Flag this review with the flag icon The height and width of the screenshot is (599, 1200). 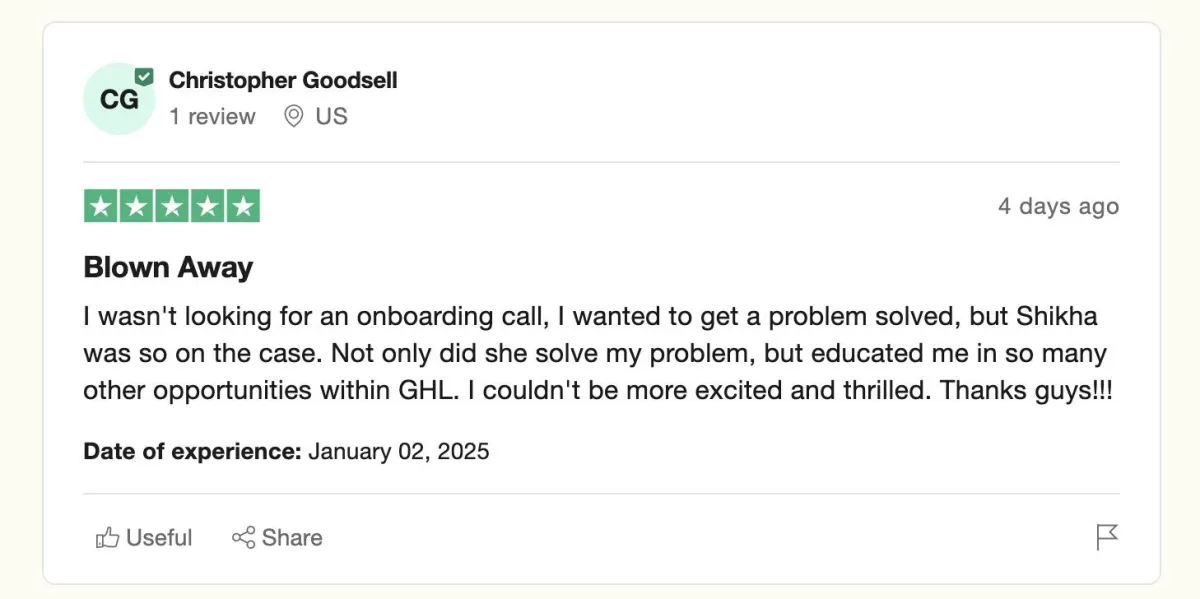pos(1107,537)
